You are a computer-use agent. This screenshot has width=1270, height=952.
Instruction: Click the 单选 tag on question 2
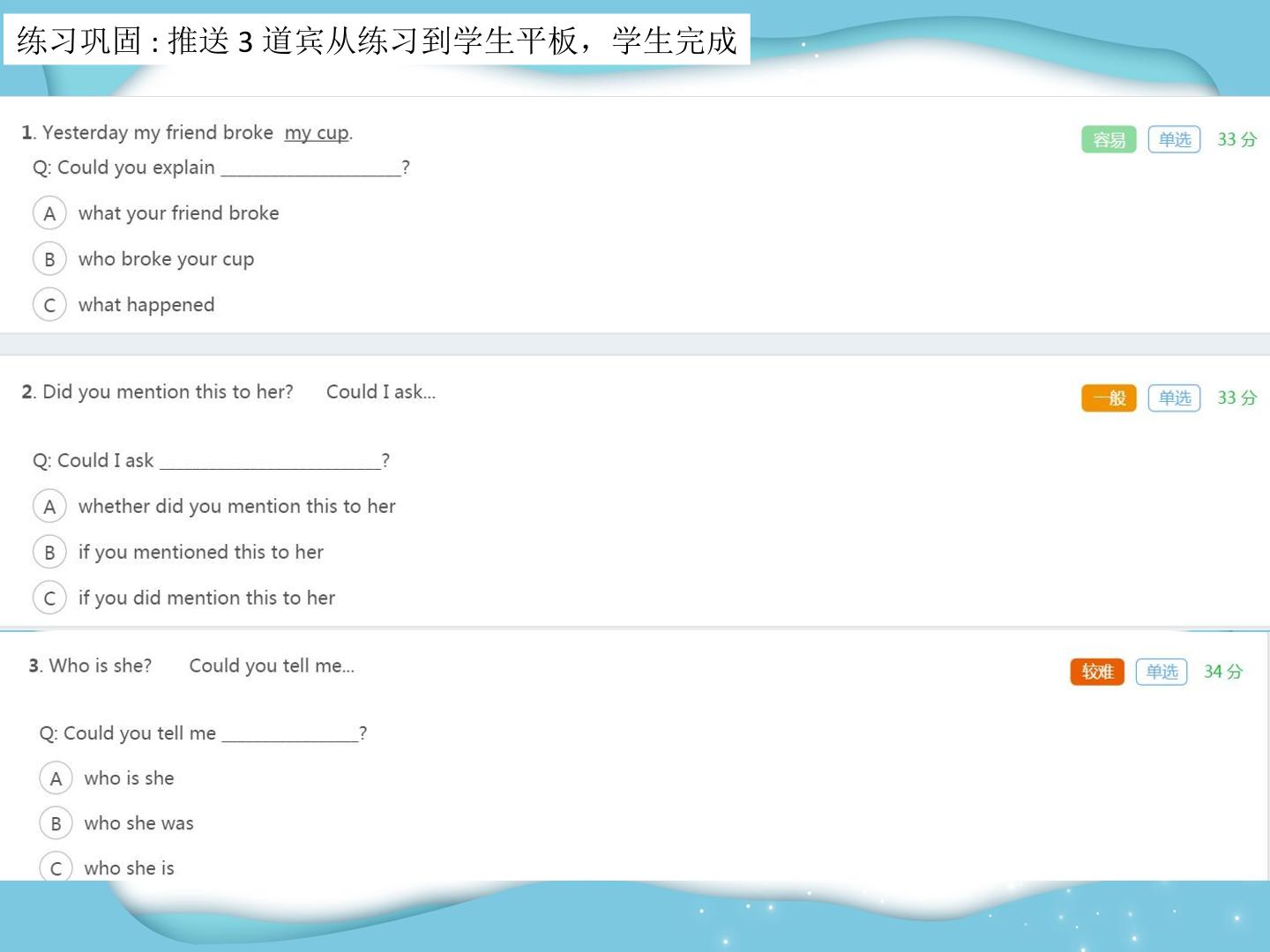(x=1174, y=398)
